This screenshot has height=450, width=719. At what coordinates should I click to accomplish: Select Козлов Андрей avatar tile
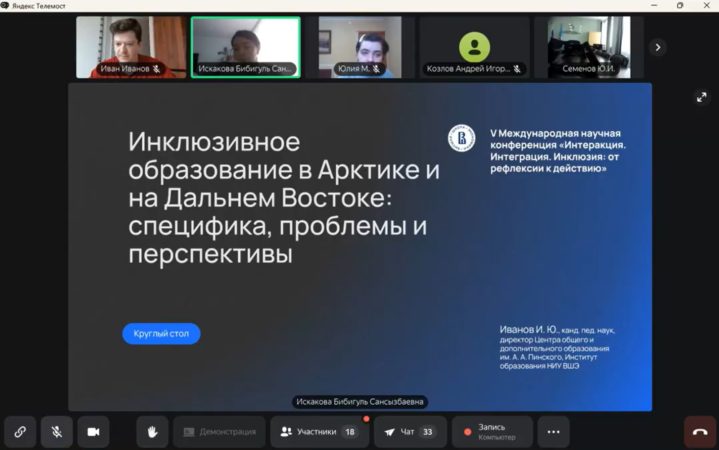474,47
